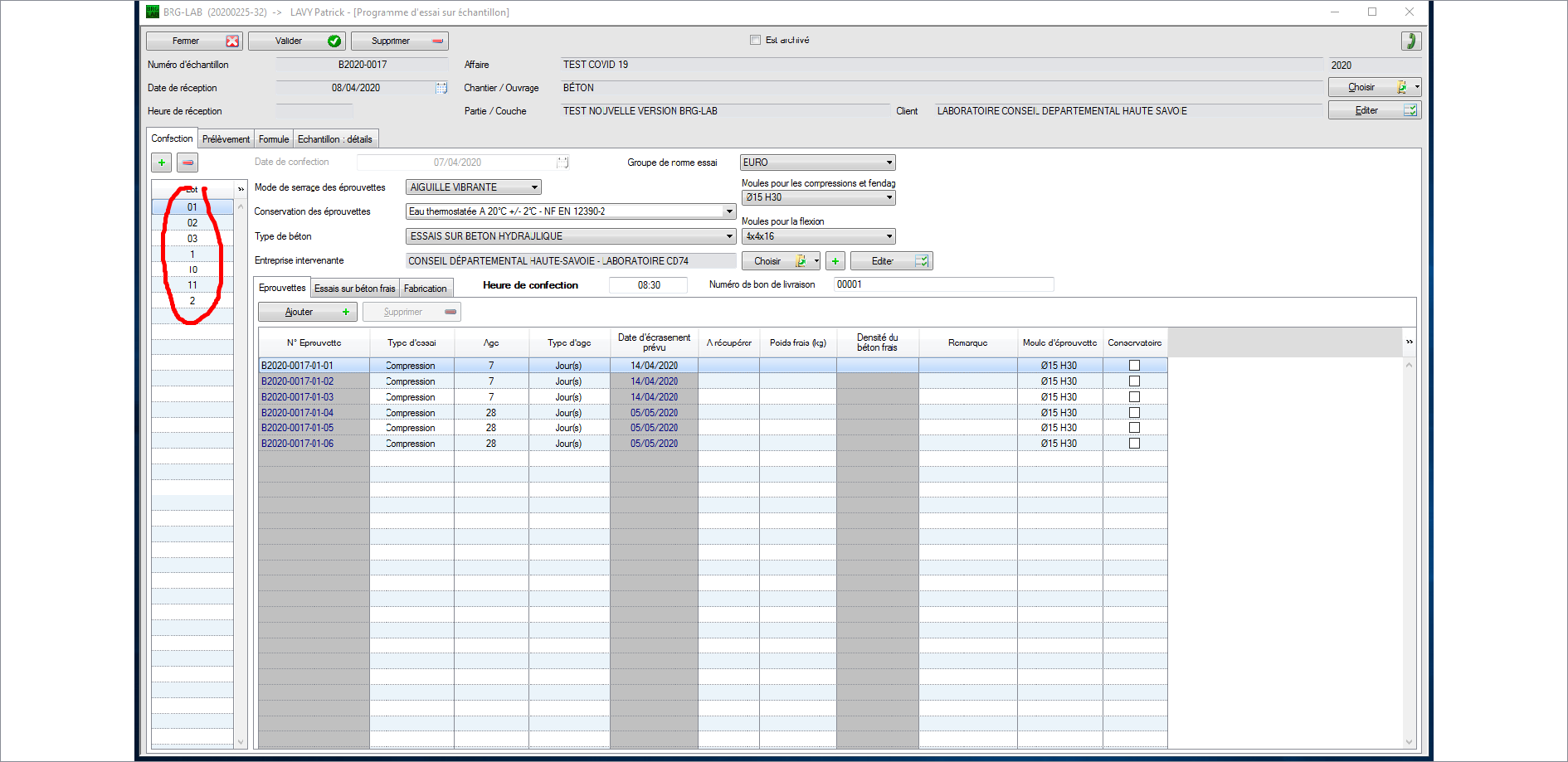Click green plus beside Entreprise intervenante Choisir button
Viewport: 1568px width, 762px height.
pyautogui.click(x=835, y=261)
